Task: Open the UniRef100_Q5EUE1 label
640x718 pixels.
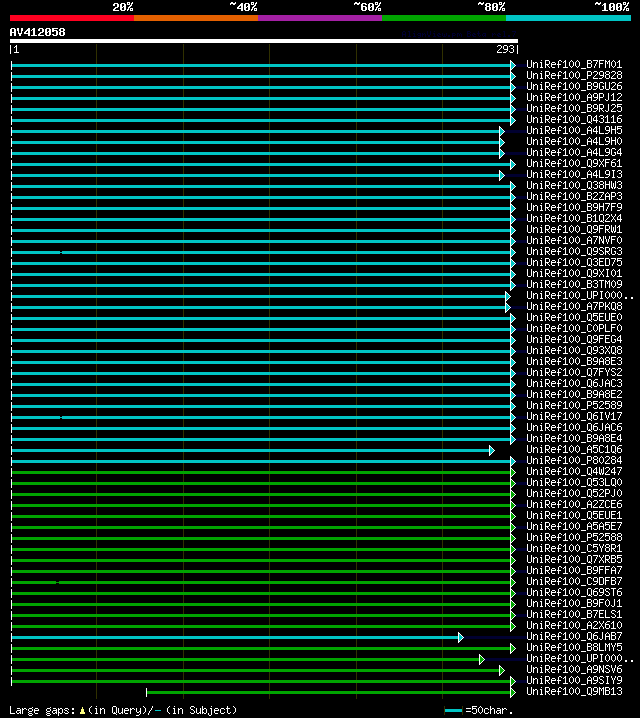Action: (x=574, y=515)
